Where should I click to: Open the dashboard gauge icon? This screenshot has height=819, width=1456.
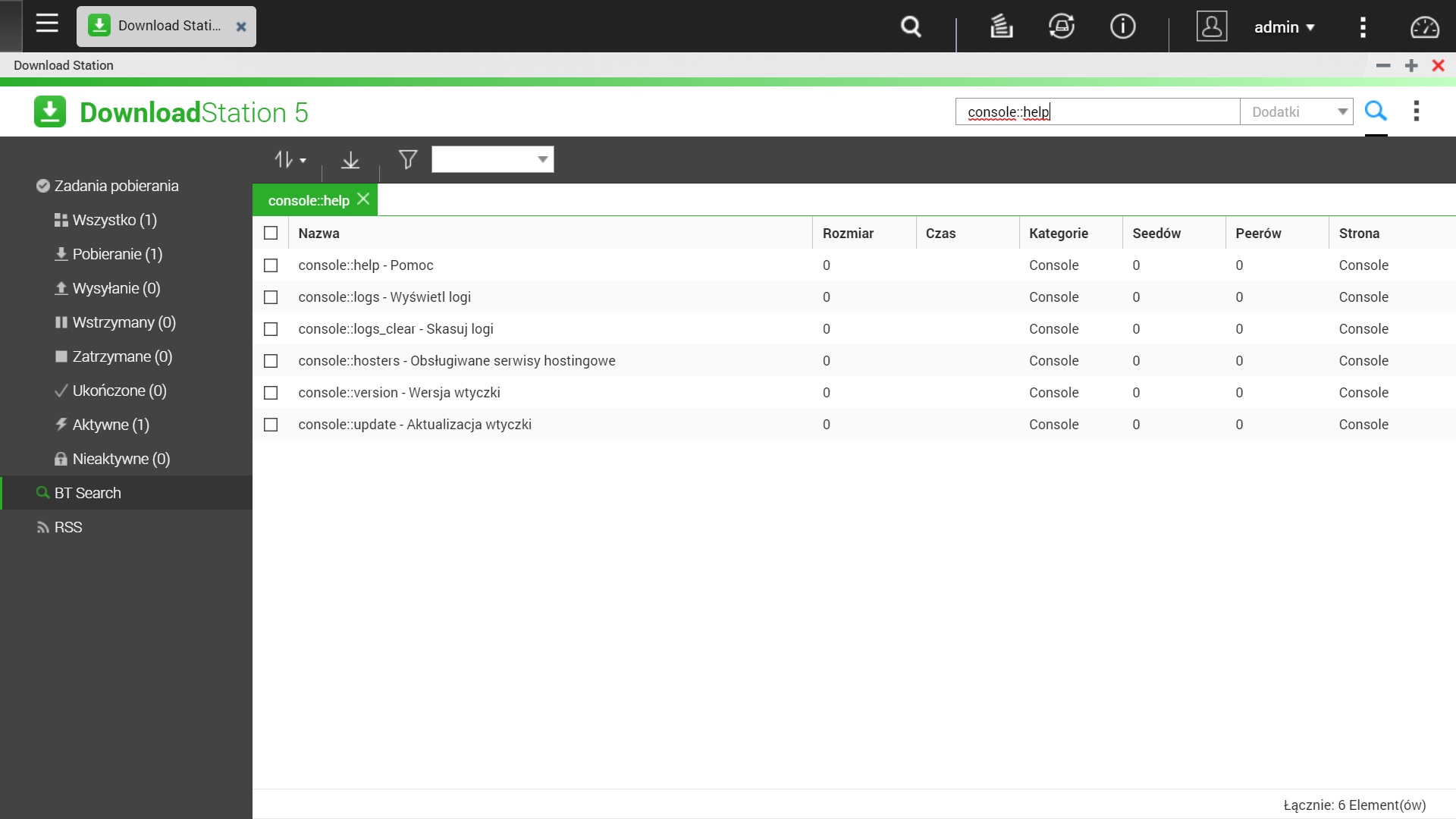coord(1424,27)
